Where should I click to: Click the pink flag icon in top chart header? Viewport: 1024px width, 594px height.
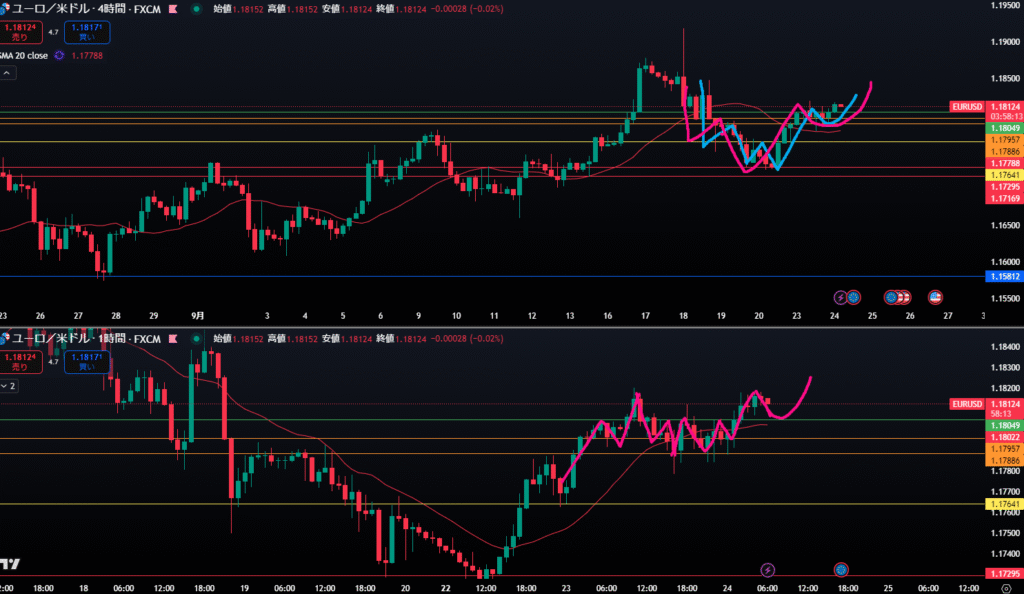pyautogui.click(x=175, y=8)
